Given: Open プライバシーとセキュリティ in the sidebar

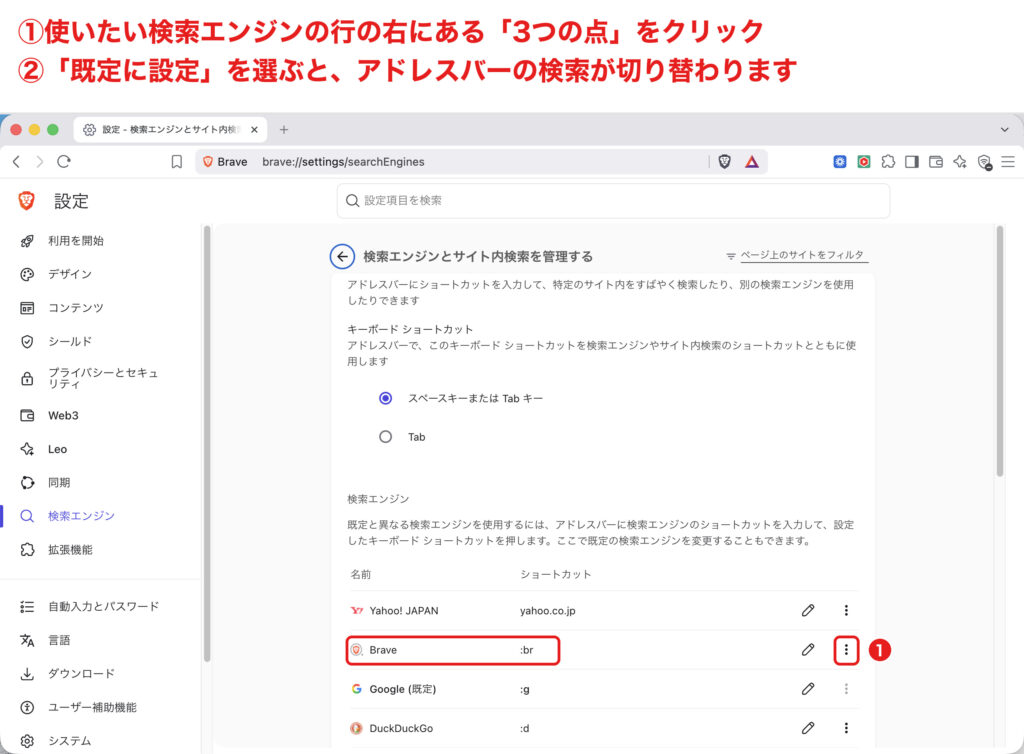Looking at the screenshot, I should 103,378.
